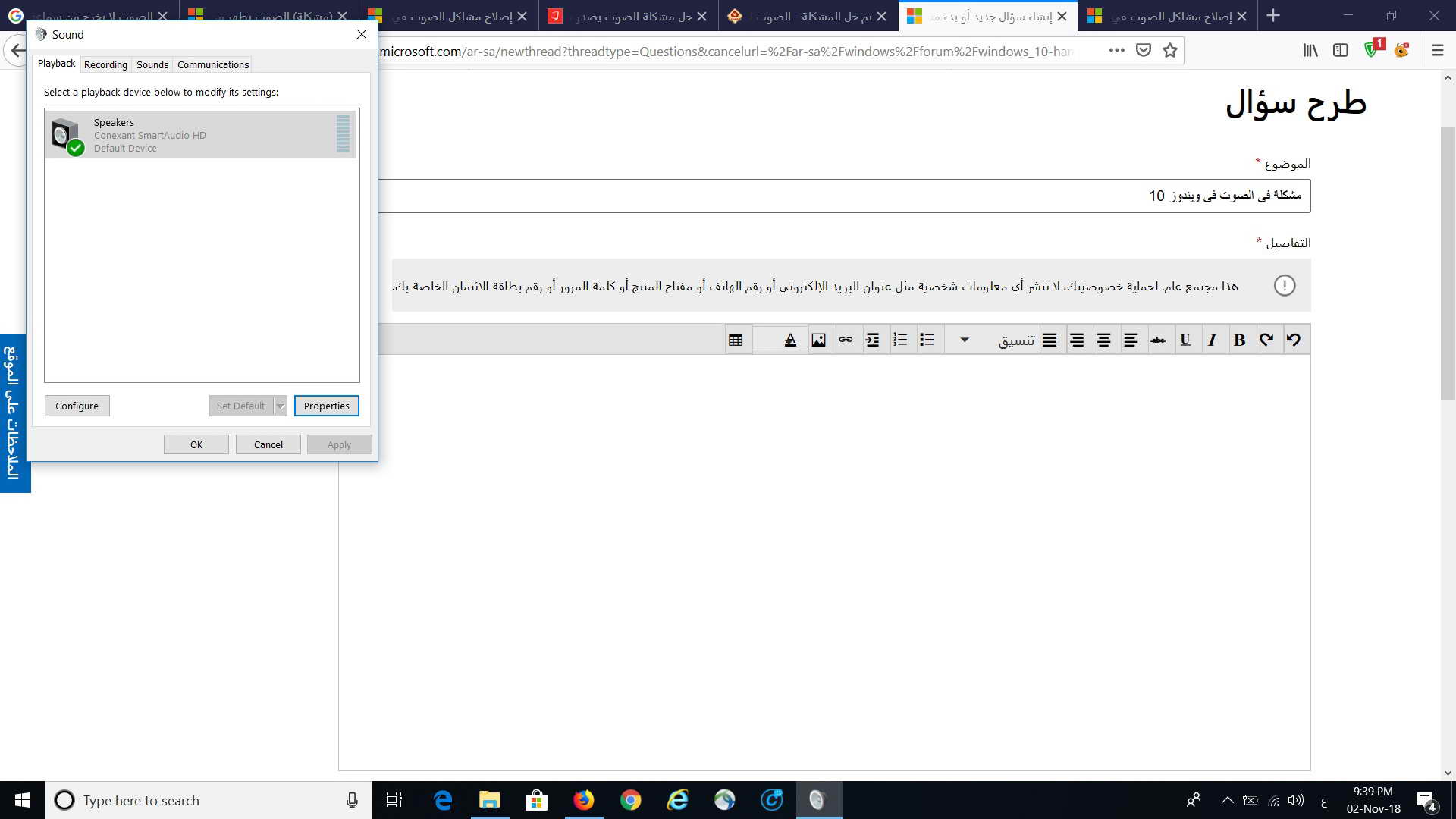Expand the Communications tab options
Screen dimensions: 1456x819
point(213,64)
